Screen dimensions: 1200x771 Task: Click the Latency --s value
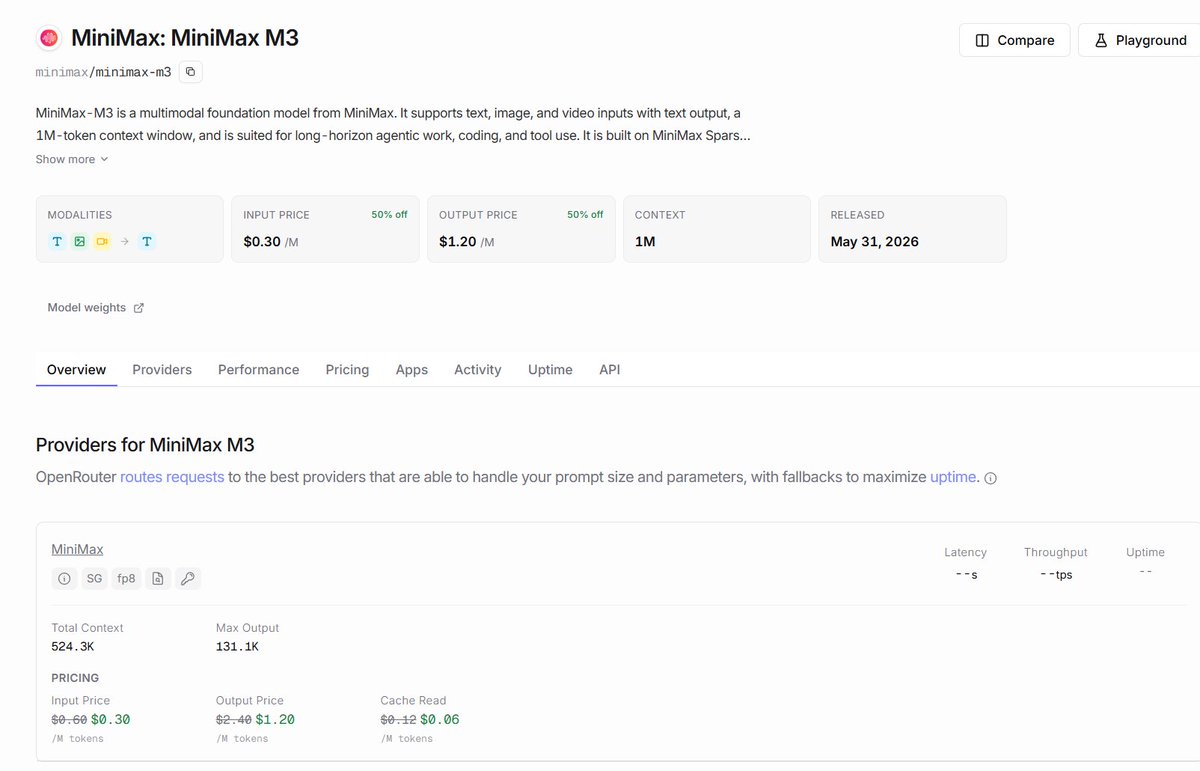click(x=966, y=574)
